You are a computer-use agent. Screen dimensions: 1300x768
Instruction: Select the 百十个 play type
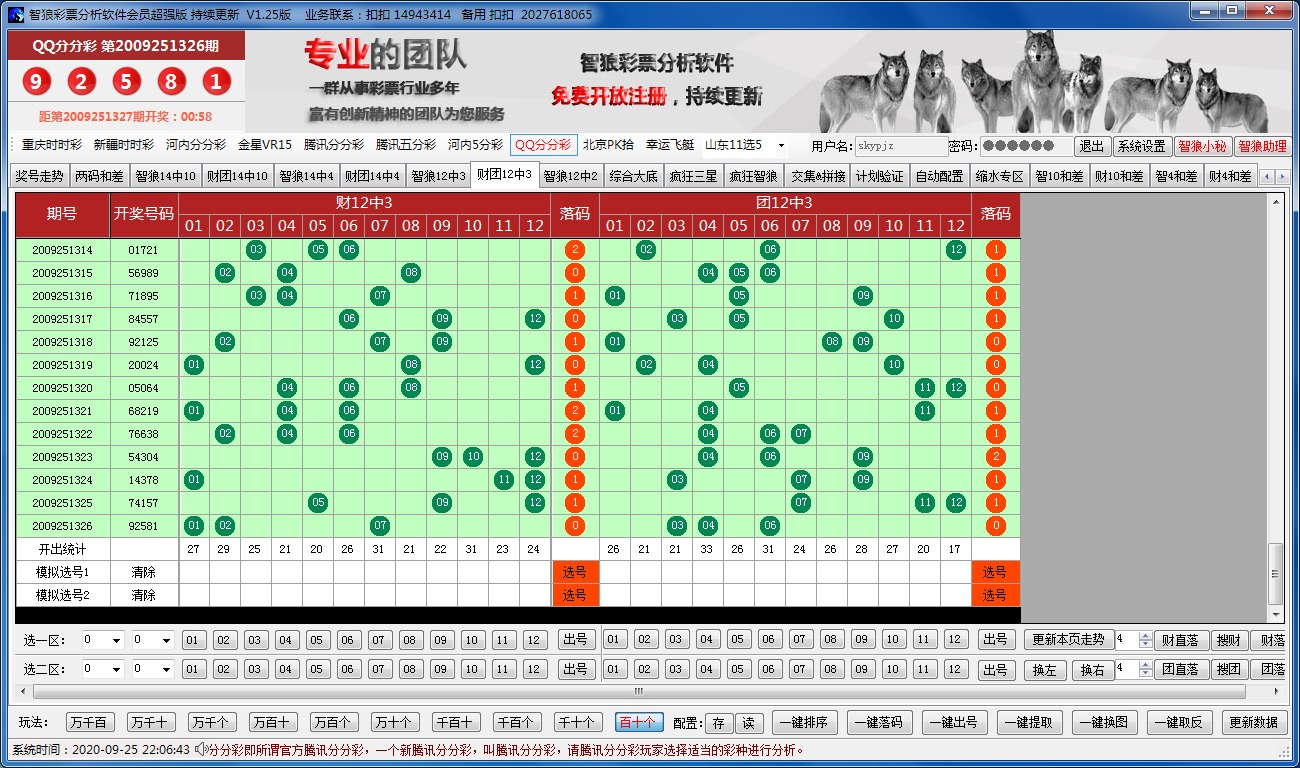(637, 723)
